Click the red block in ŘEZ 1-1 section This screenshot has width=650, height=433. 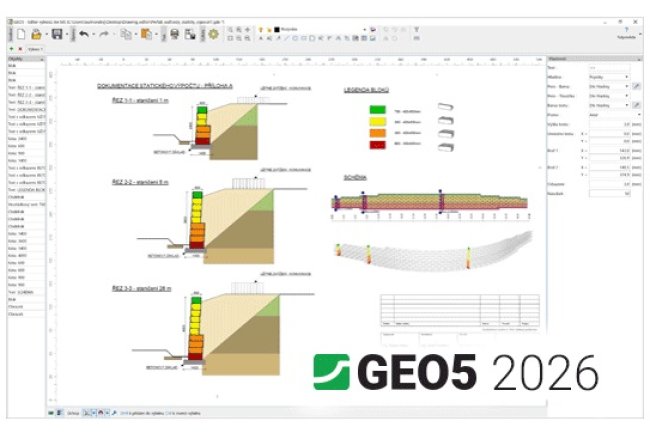pos(202,141)
